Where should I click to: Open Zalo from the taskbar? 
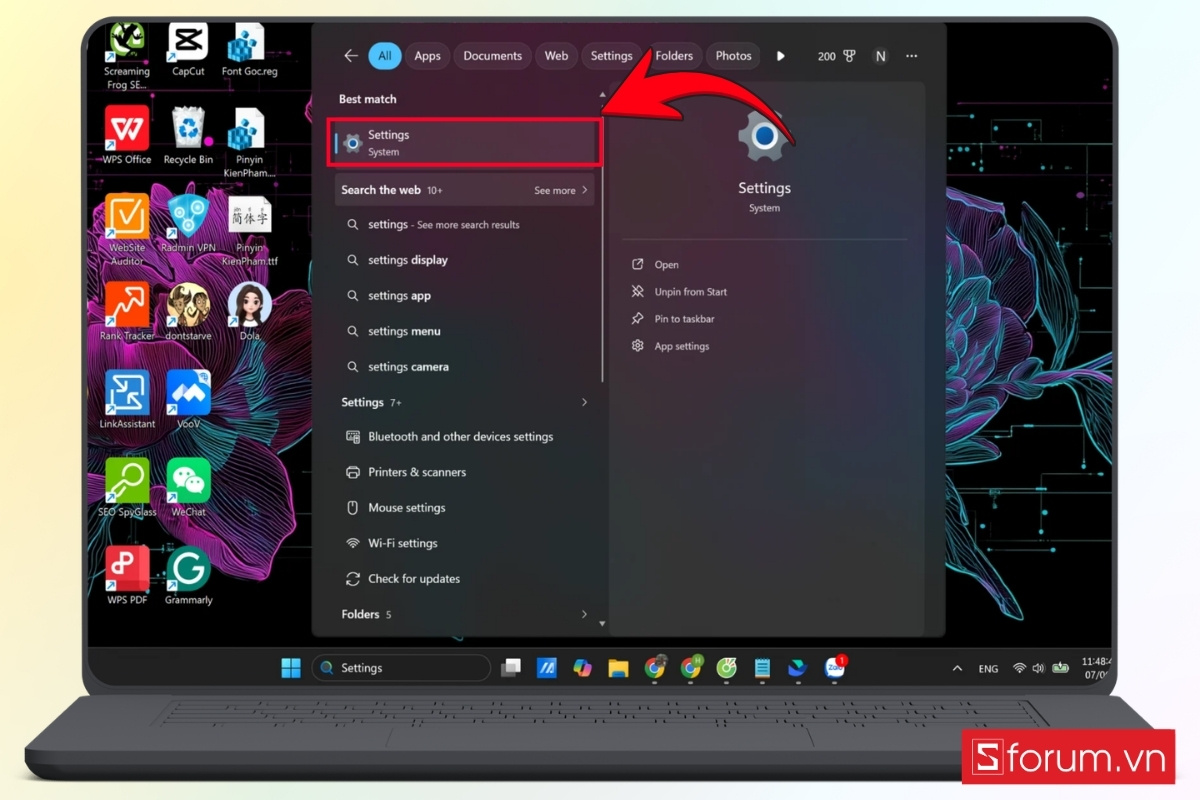coord(835,667)
